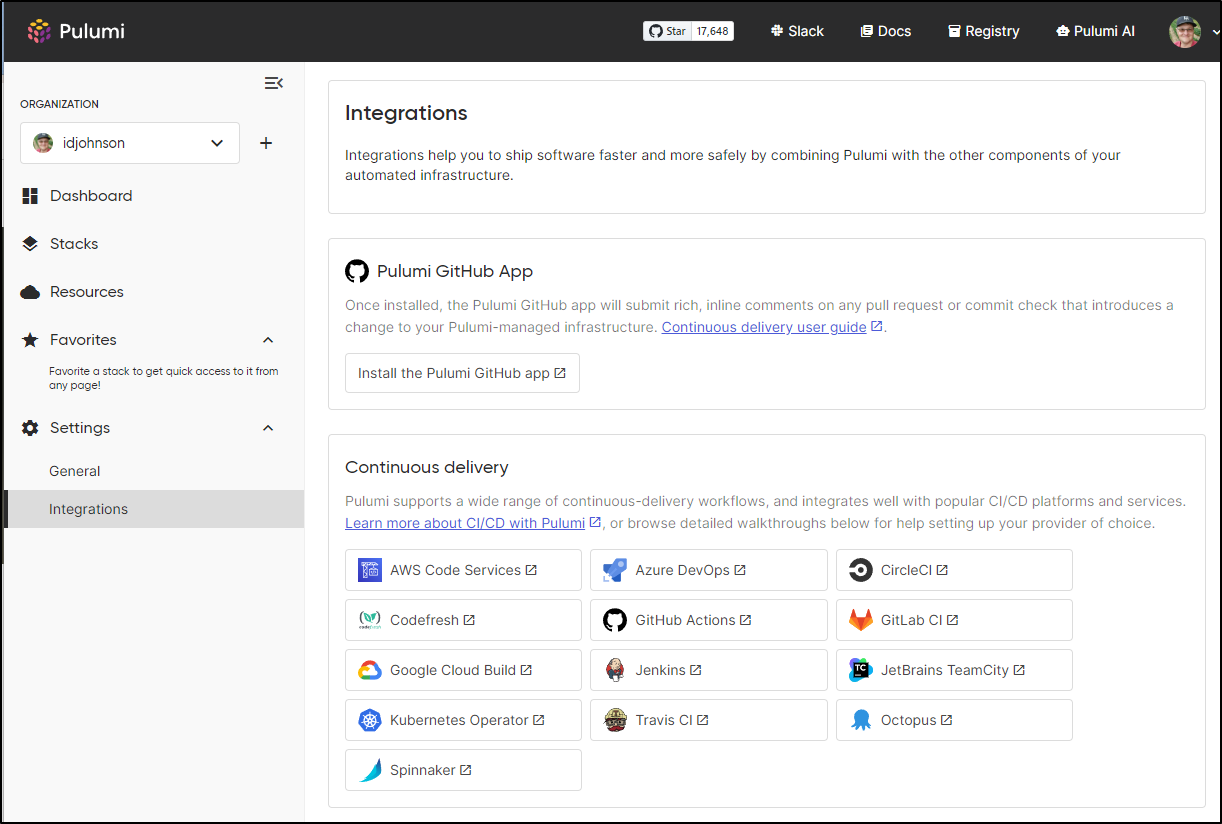1222x824 pixels.
Task: Open the Codefresh walkthrough
Action: point(463,620)
